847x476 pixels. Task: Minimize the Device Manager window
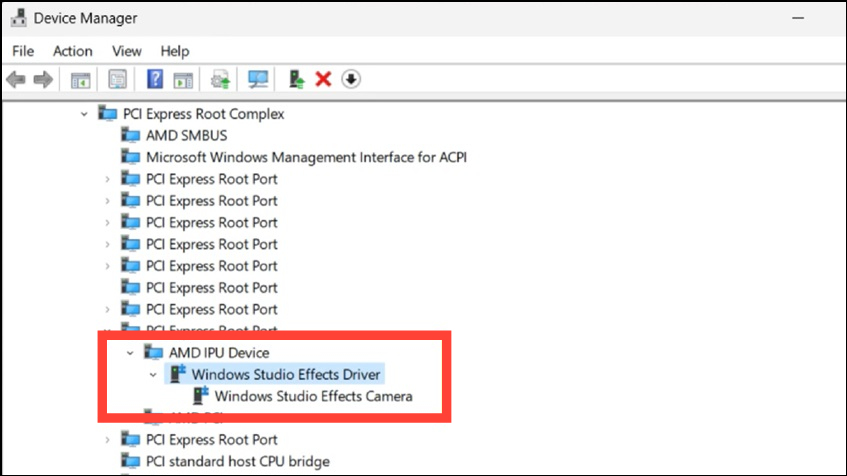coord(798,18)
